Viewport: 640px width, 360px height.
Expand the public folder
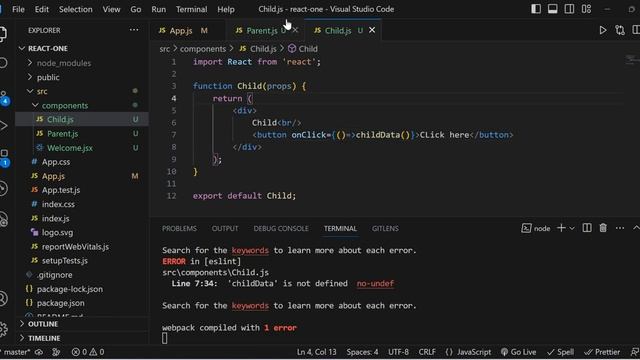tap(82, 77)
